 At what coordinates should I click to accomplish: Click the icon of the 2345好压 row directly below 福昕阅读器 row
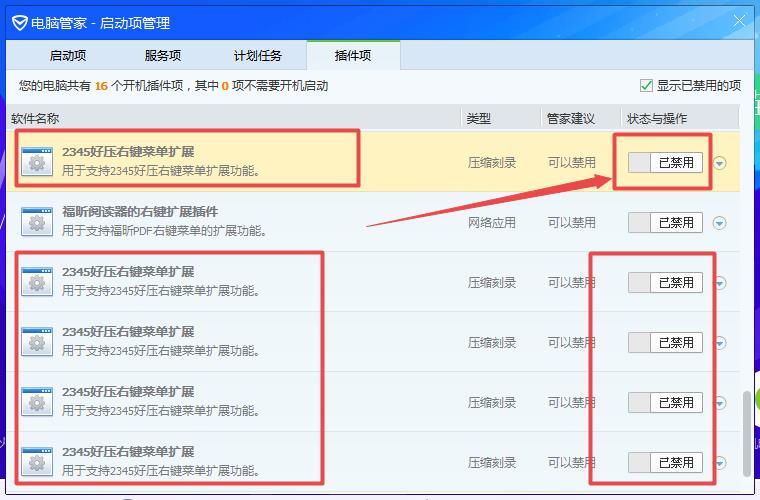[x=37, y=282]
